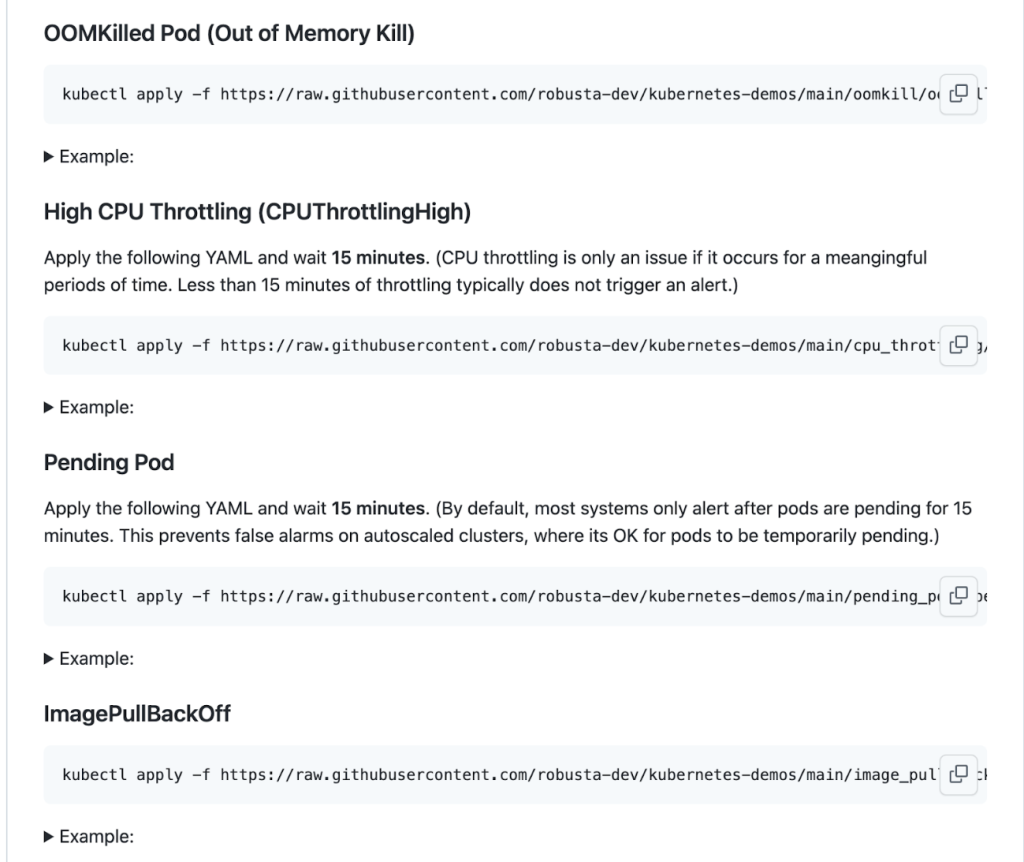Viewport: 1024px width, 862px height.
Task: Copy the CPU throttling kubectl command
Action: (x=959, y=345)
